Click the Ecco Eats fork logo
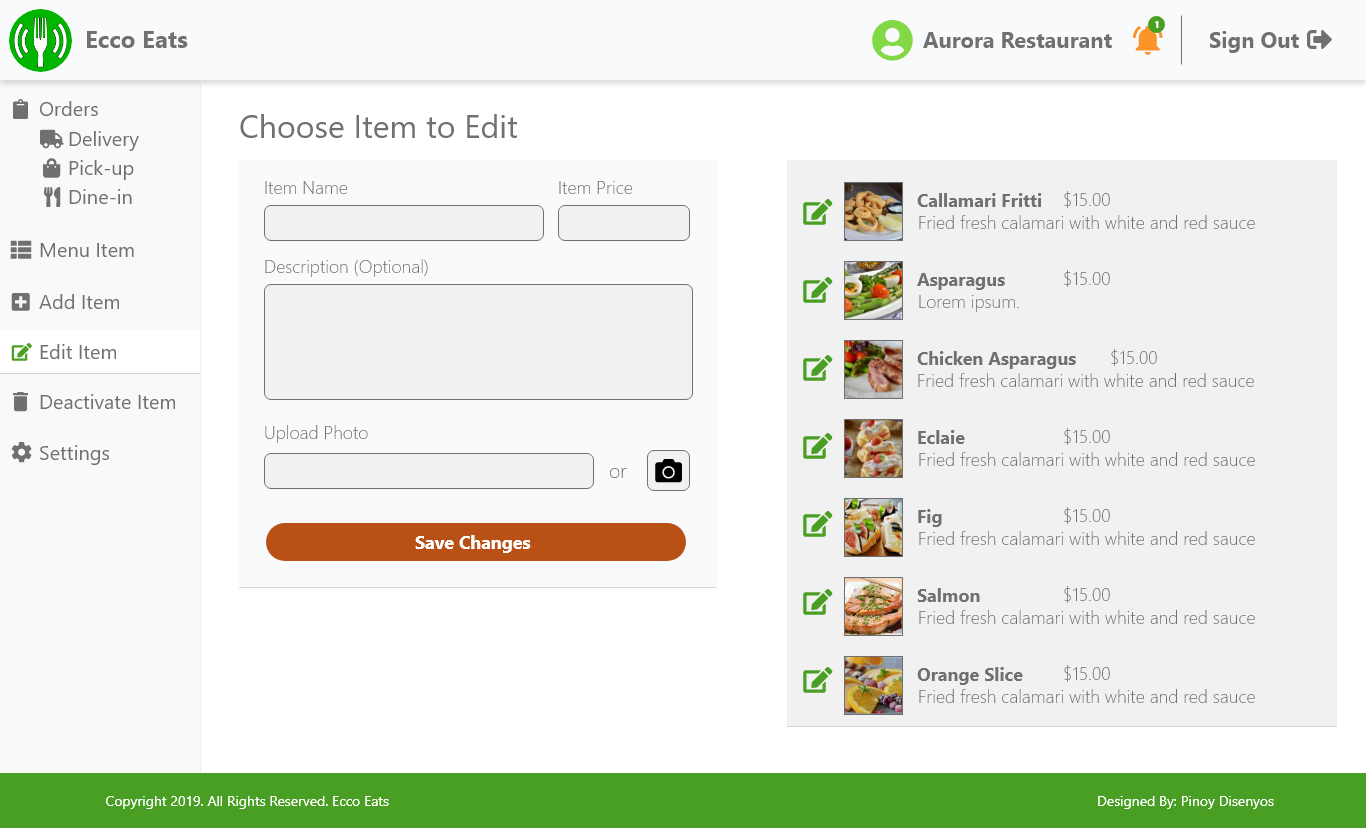 [x=40, y=40]
